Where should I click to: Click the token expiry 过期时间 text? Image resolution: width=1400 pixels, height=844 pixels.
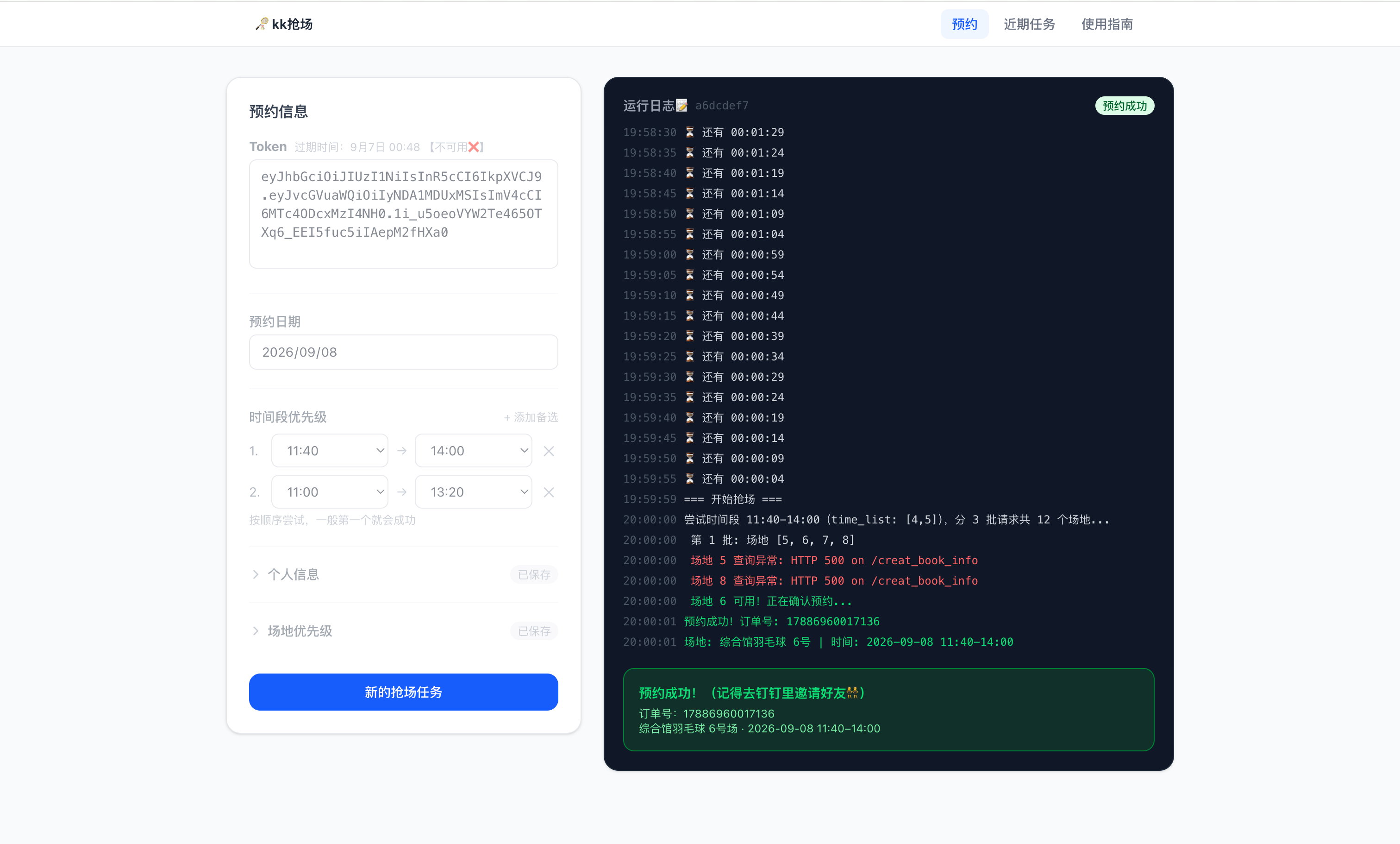pyautogui.click(x=357, y=147)
